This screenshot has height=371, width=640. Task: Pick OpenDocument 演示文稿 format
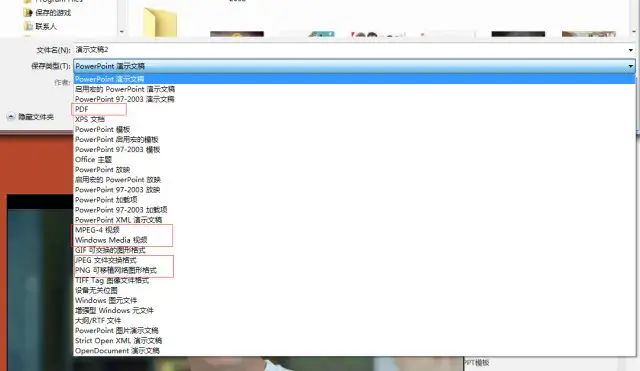354,351
